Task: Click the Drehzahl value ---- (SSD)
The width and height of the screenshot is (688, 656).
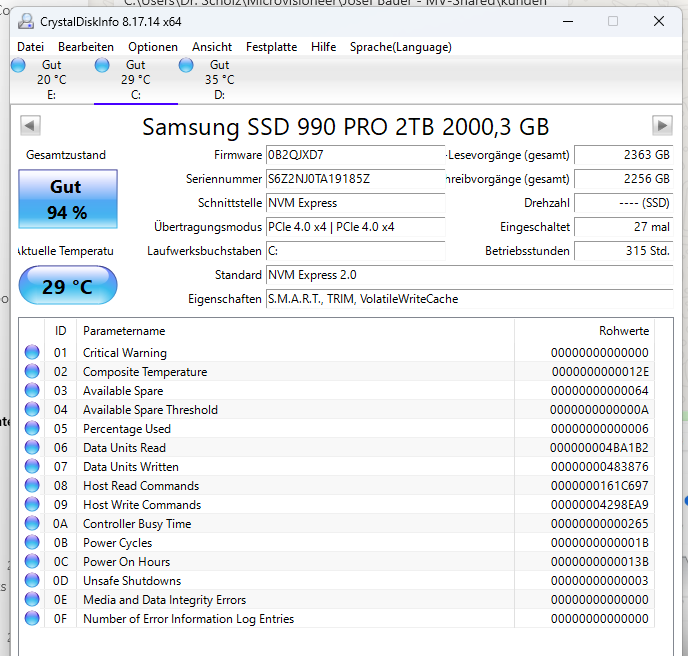Action: tap(624, 203)
